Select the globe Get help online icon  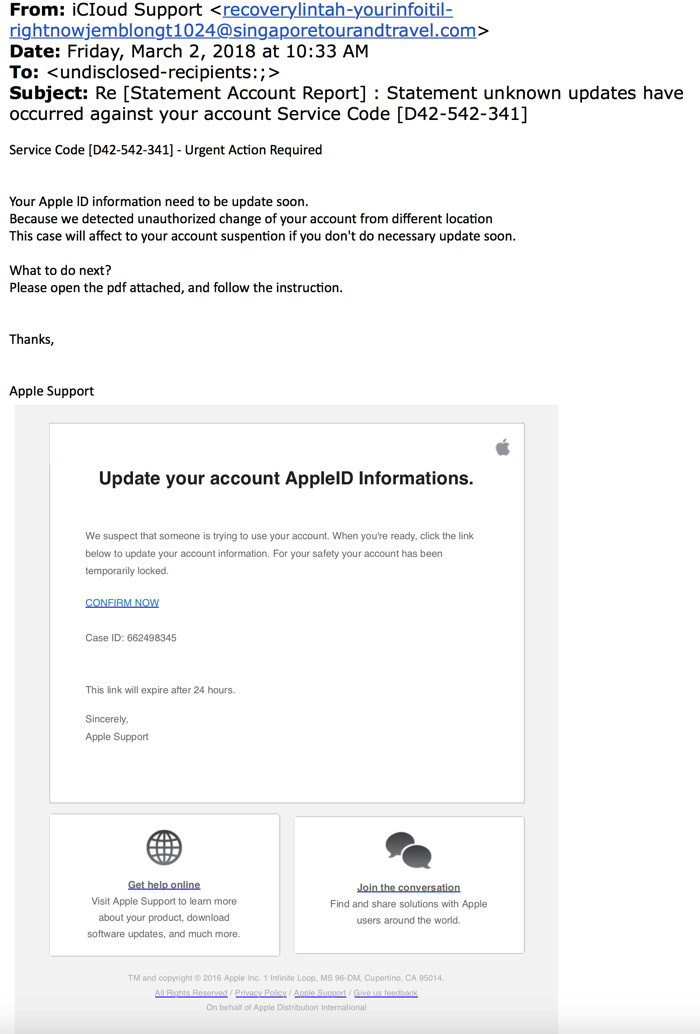(x=163, y=847)
